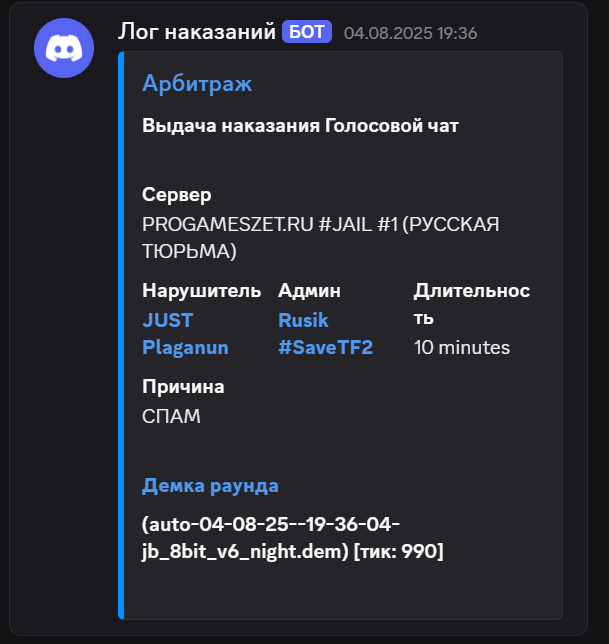Click the Сервер field heading

pos(177,195)
